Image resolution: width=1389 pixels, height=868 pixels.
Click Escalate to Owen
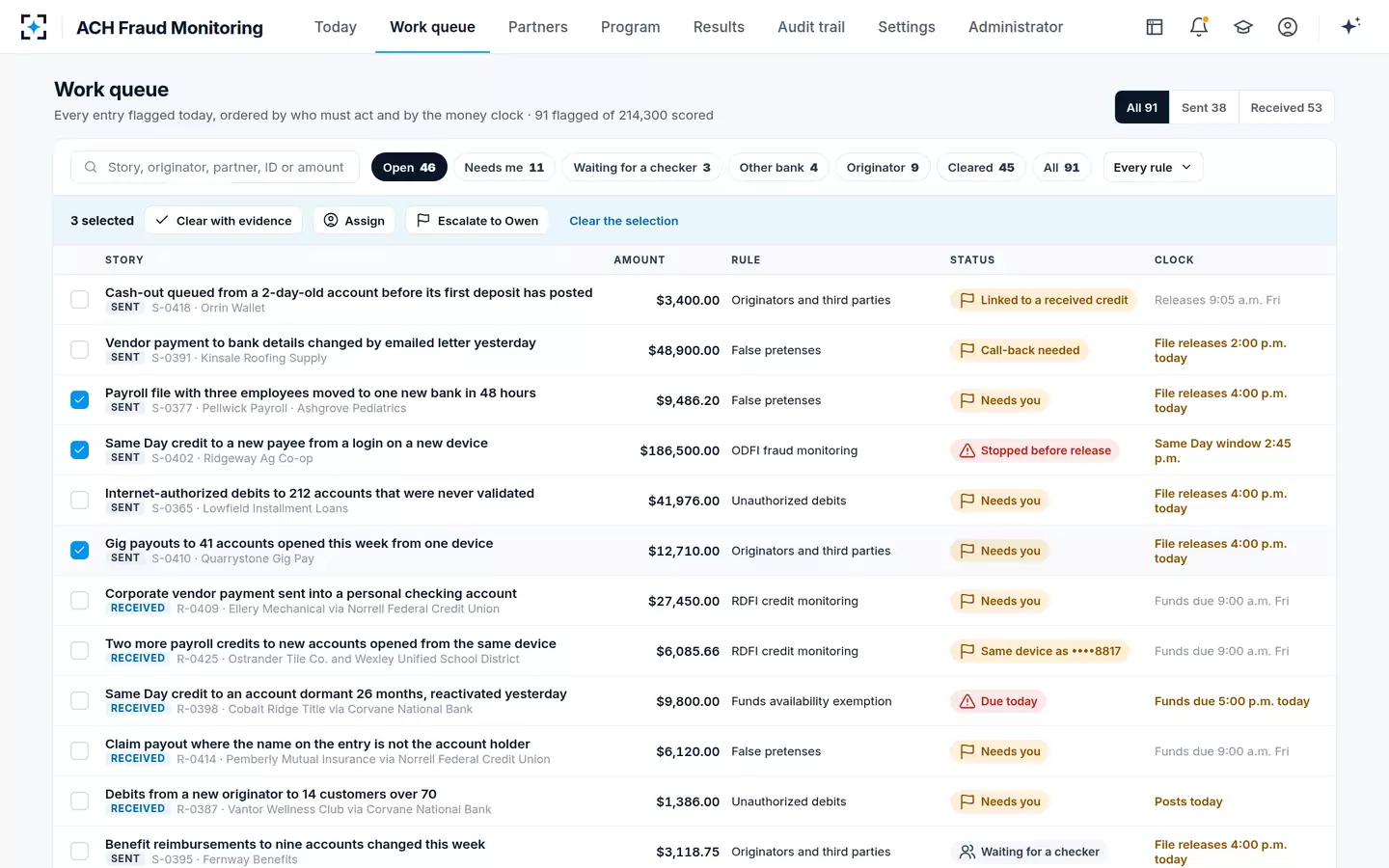477,220
